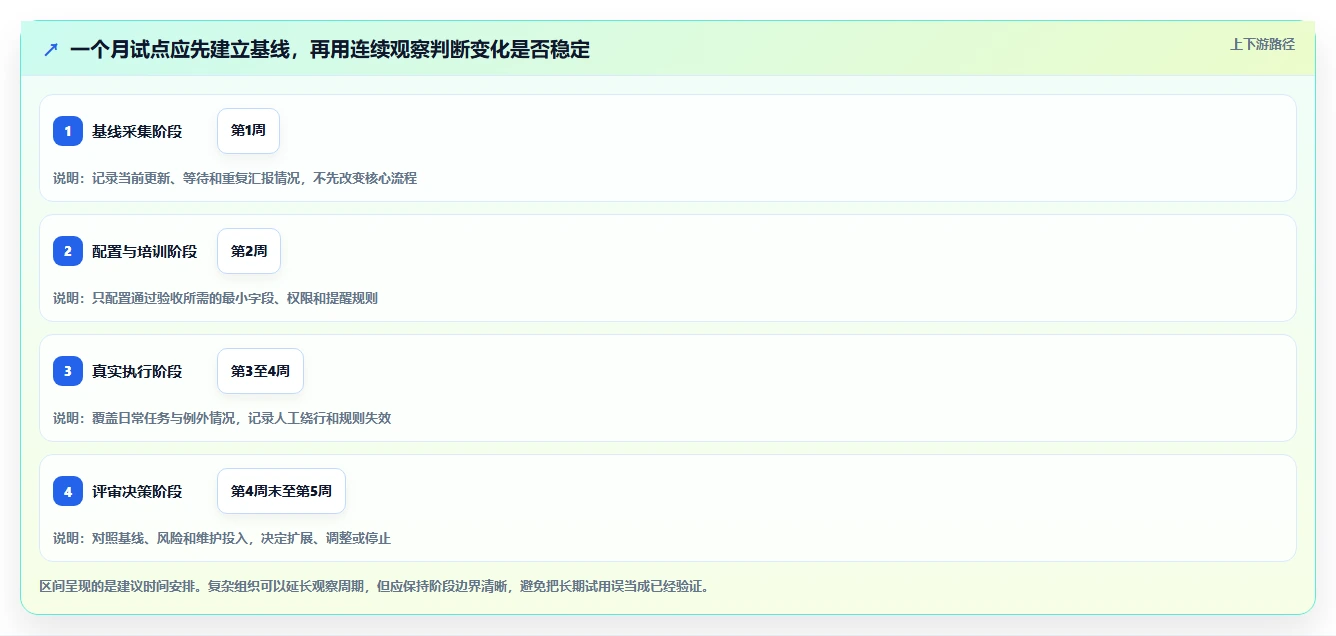1336x636 pixels.
Task: Click the 评审决策阶段 stage title
Action: point(137,491)
